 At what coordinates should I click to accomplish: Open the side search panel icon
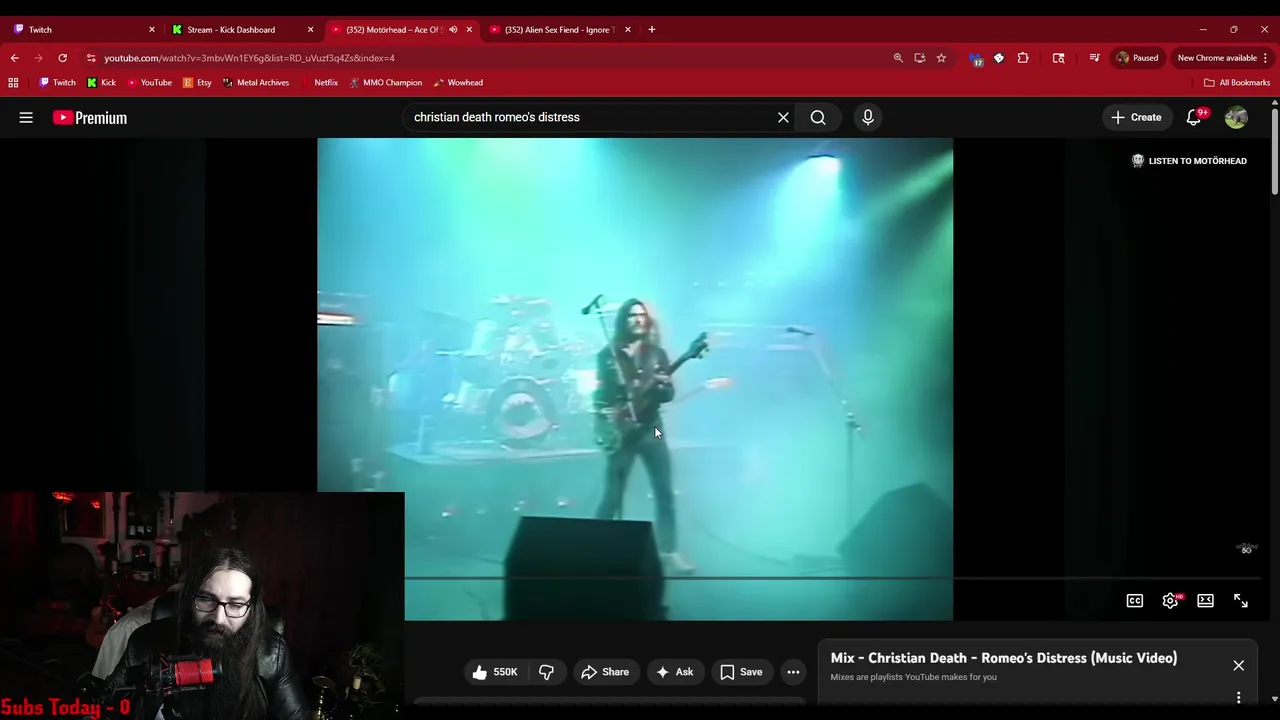(x=1058, y=58)
